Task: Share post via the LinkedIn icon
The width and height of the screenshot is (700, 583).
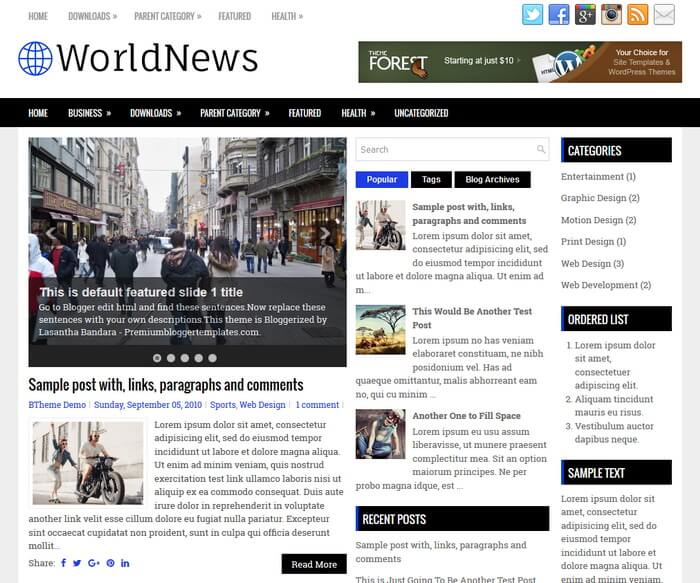Action: point(125,564)
